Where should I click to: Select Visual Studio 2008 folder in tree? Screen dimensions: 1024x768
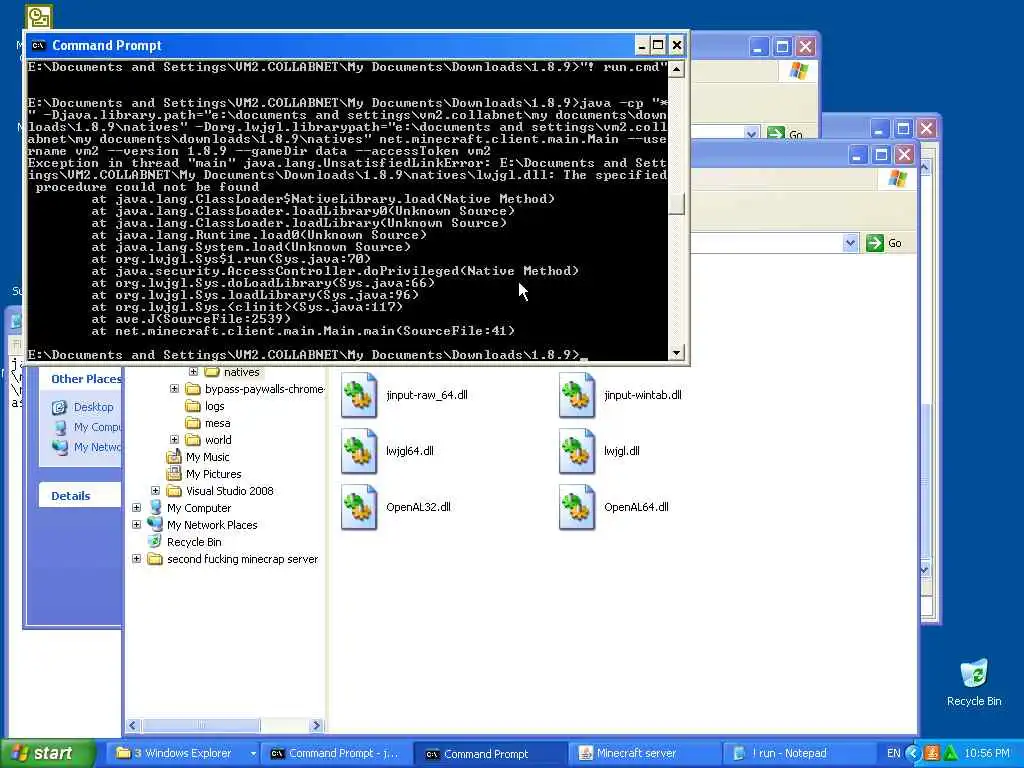[229, 491]
